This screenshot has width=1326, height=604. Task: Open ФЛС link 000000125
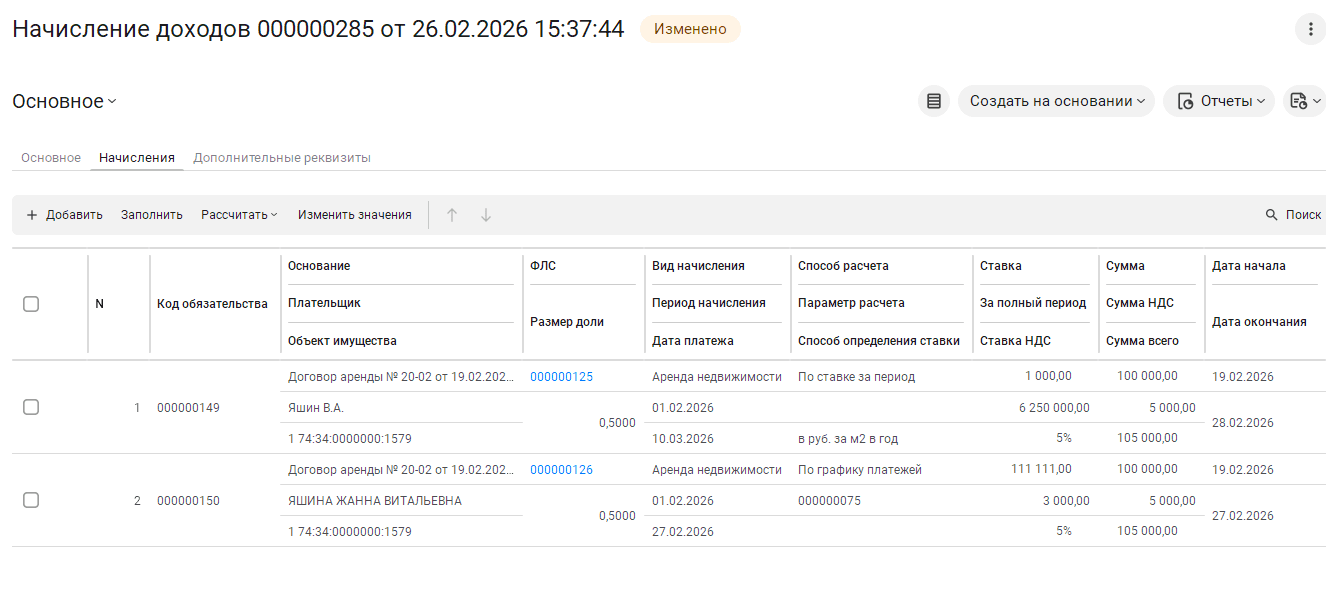(x=561, y=377)
